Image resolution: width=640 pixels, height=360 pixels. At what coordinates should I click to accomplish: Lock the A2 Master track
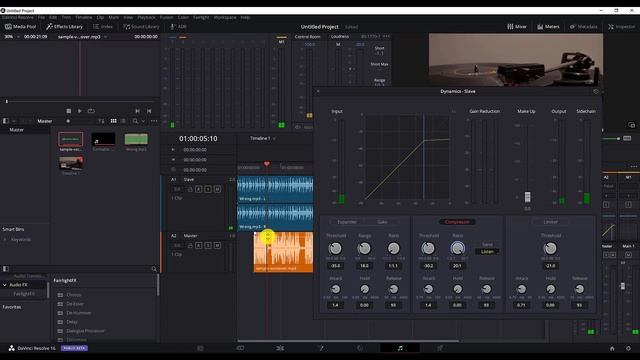tap(190, 245)
